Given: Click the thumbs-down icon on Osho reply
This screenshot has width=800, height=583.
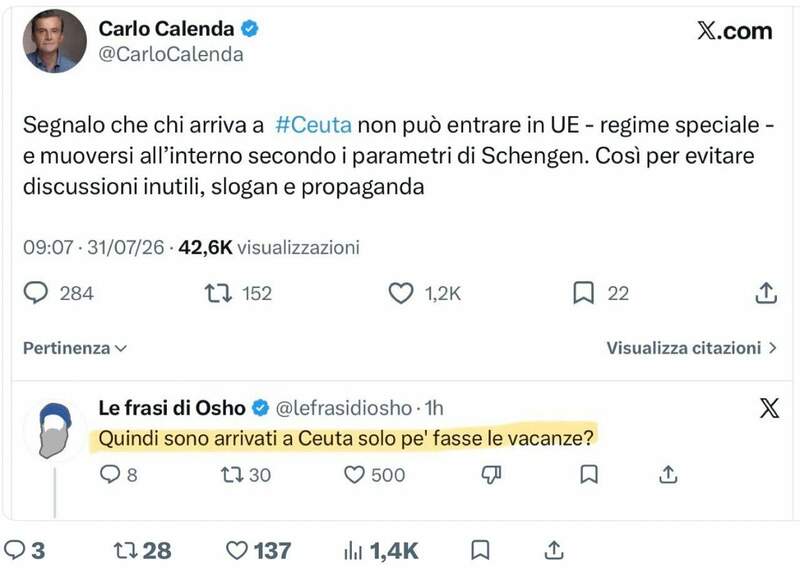Looking at the screenshot, I should [491, 475].
